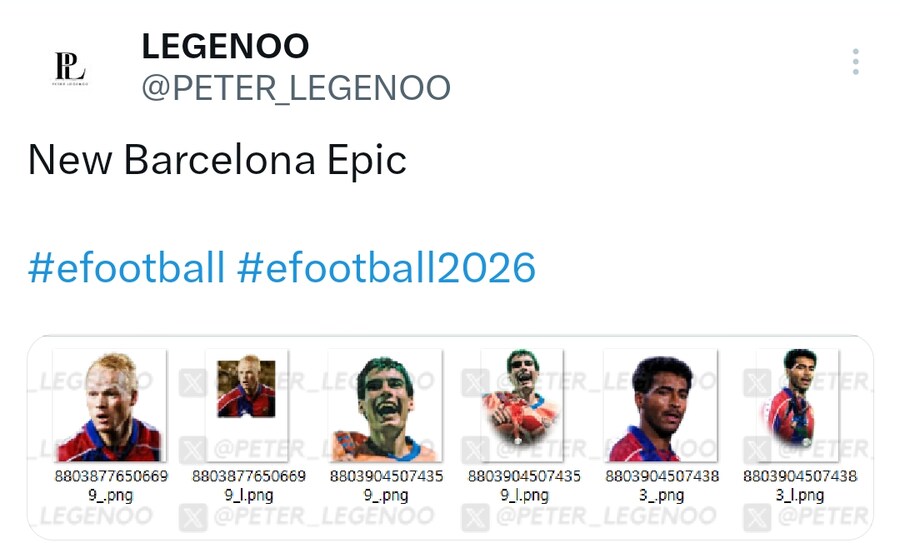Open thumbnail for file 88038776506699_.png
The width and height of the screenshot is (900, 543).
tap(110, 405)
